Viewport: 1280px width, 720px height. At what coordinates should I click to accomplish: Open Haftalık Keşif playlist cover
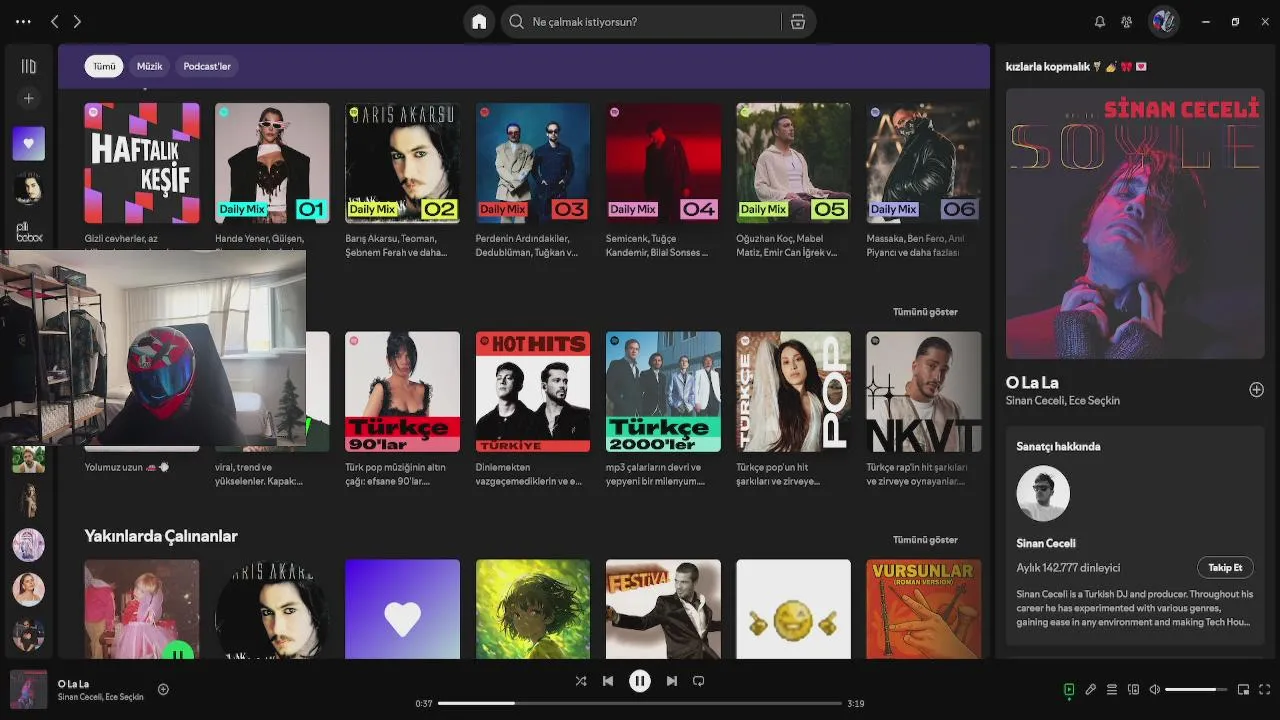tap(142, 163)
